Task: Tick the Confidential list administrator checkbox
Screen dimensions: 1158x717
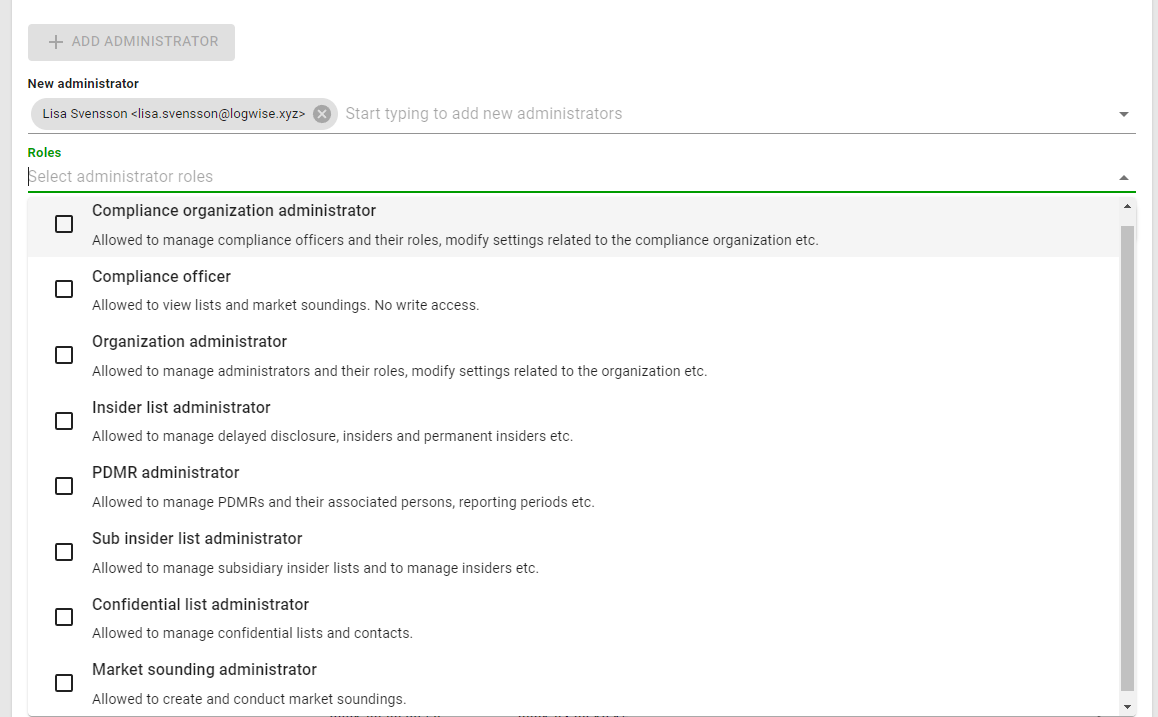Action: pos(64,617)
